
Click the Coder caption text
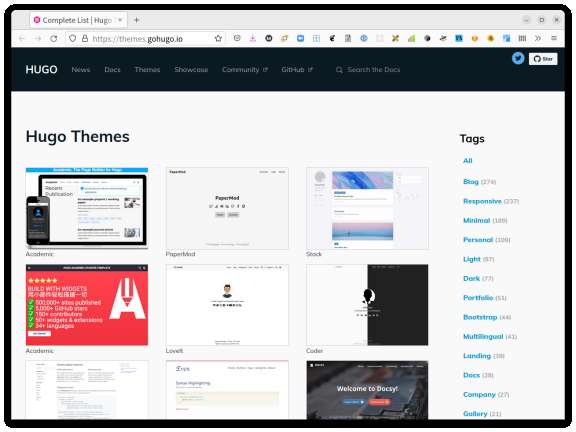click(314, 351)
